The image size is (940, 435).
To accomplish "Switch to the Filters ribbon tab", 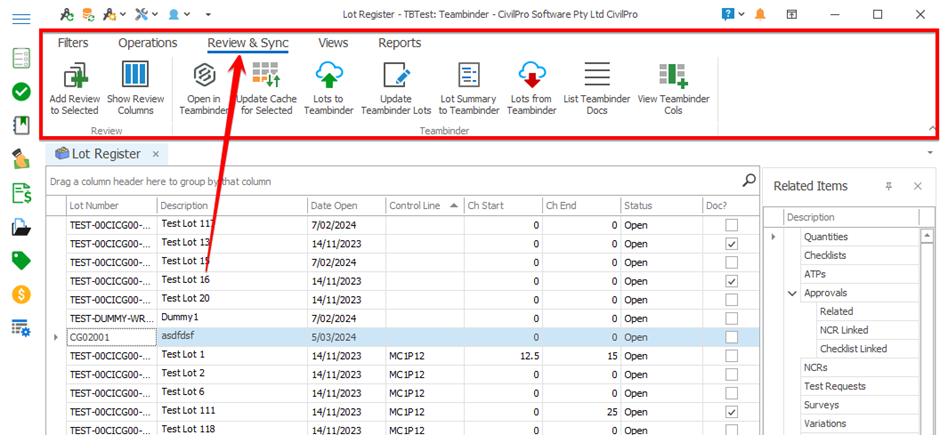I will [x=73, y=43].
